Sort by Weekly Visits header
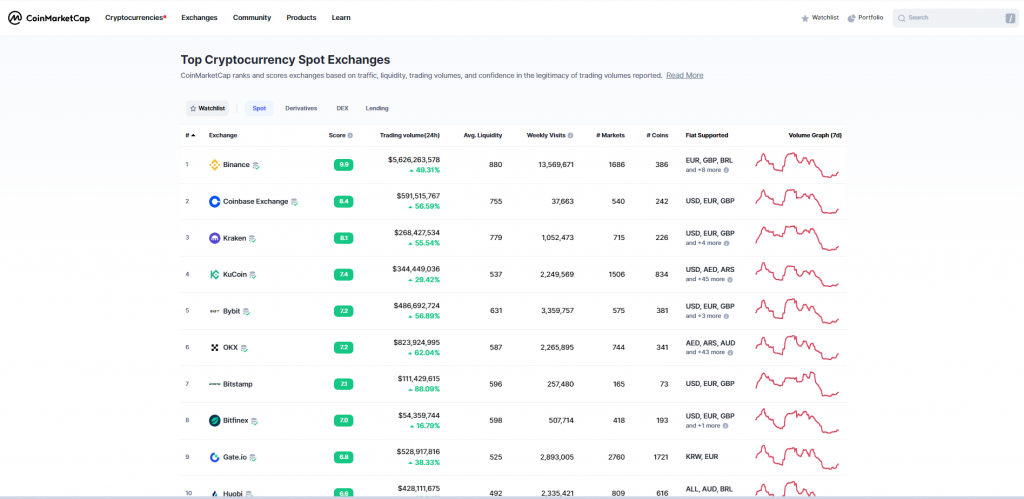Image resolution: width=1024 pixels, height=499 pixels. click(546, 135)
